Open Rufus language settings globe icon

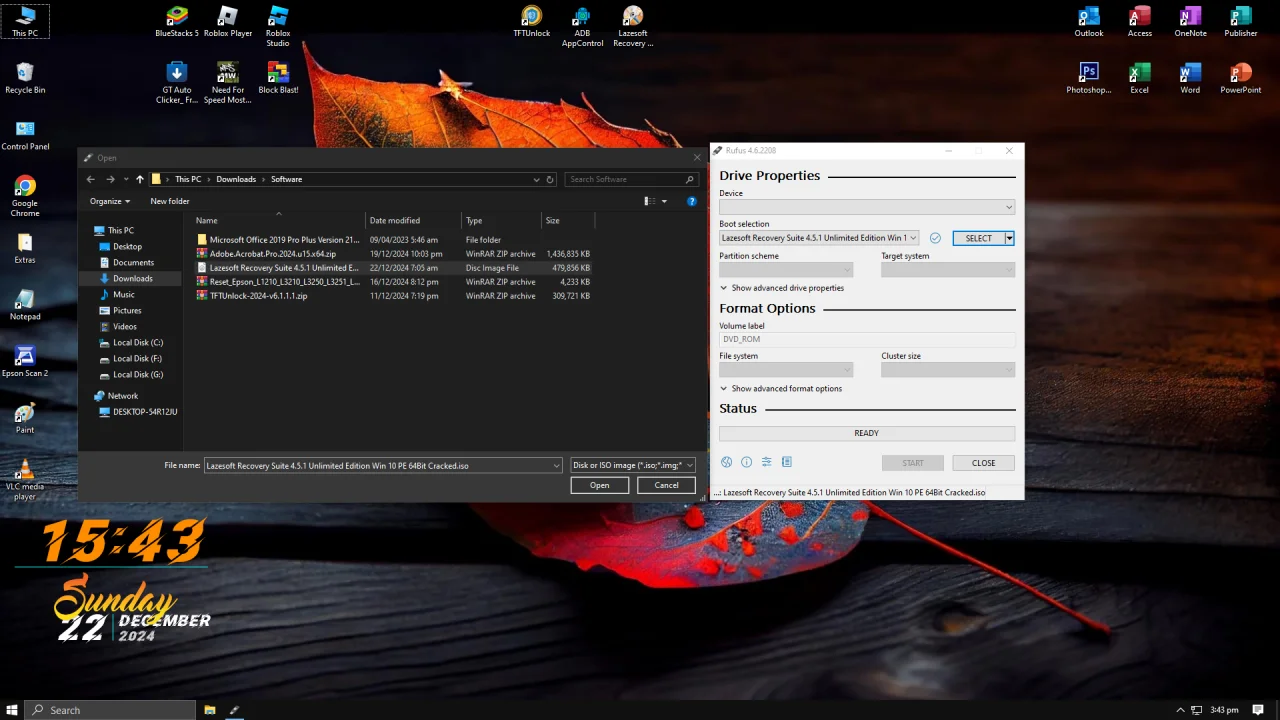tap(727, 462)
